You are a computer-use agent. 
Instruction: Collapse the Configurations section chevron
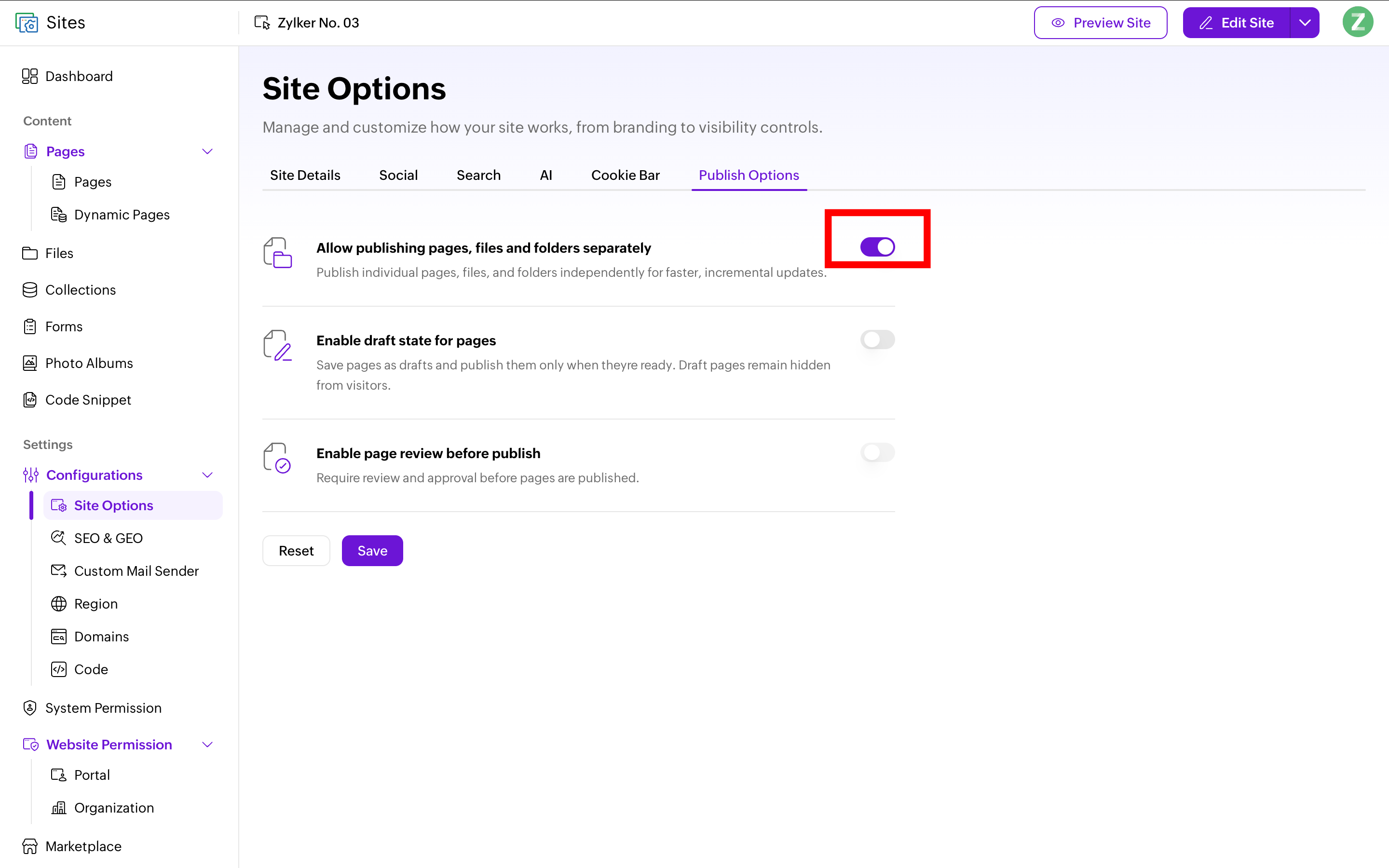coord(208,475)
